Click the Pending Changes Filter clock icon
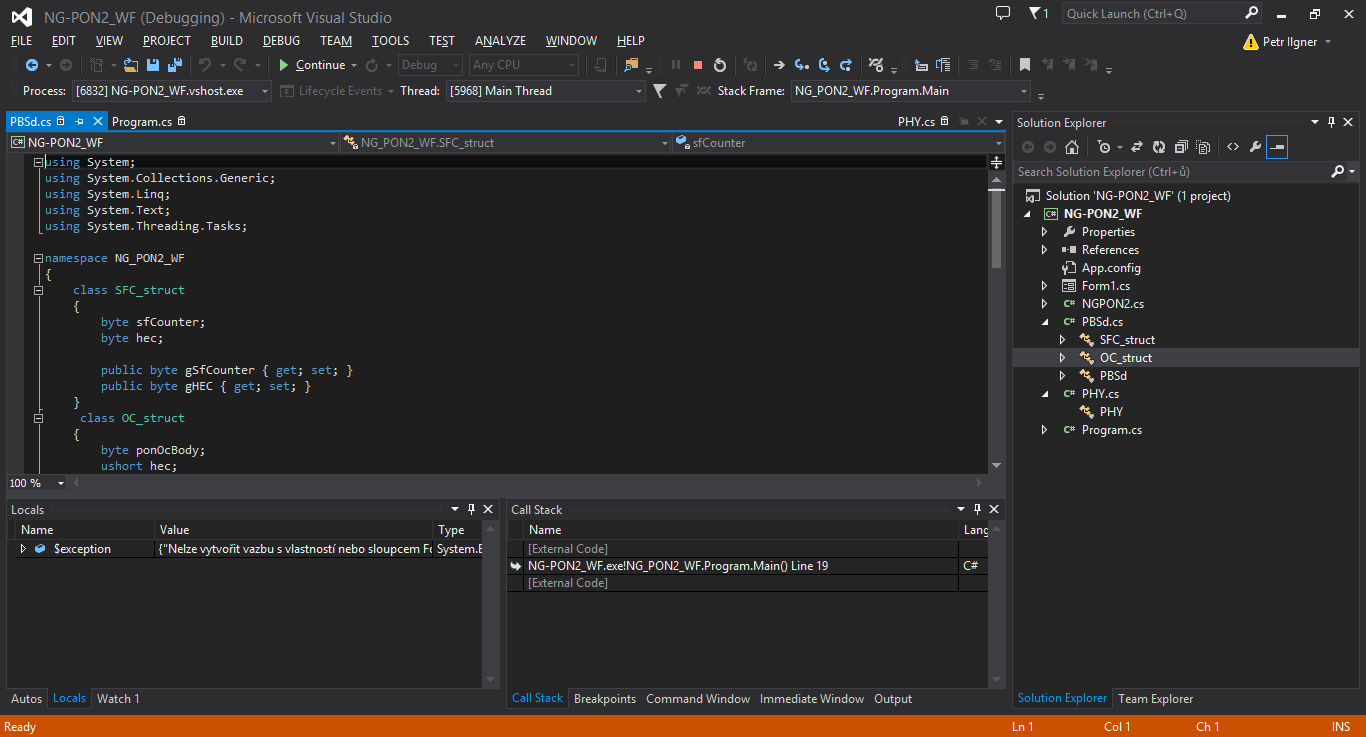Viewport: 1366px width, 737px height. pos(1104,147)
